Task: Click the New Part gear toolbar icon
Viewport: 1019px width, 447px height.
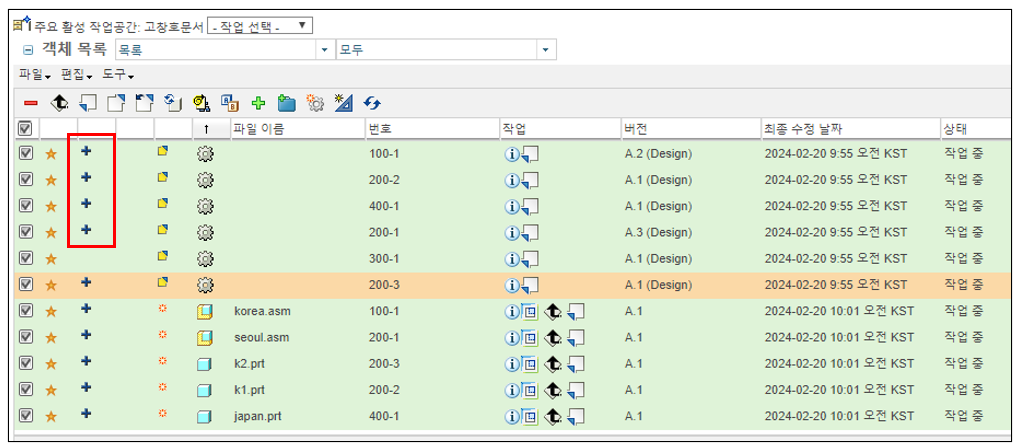Action: pyautogui.click(x=315, y=103)
